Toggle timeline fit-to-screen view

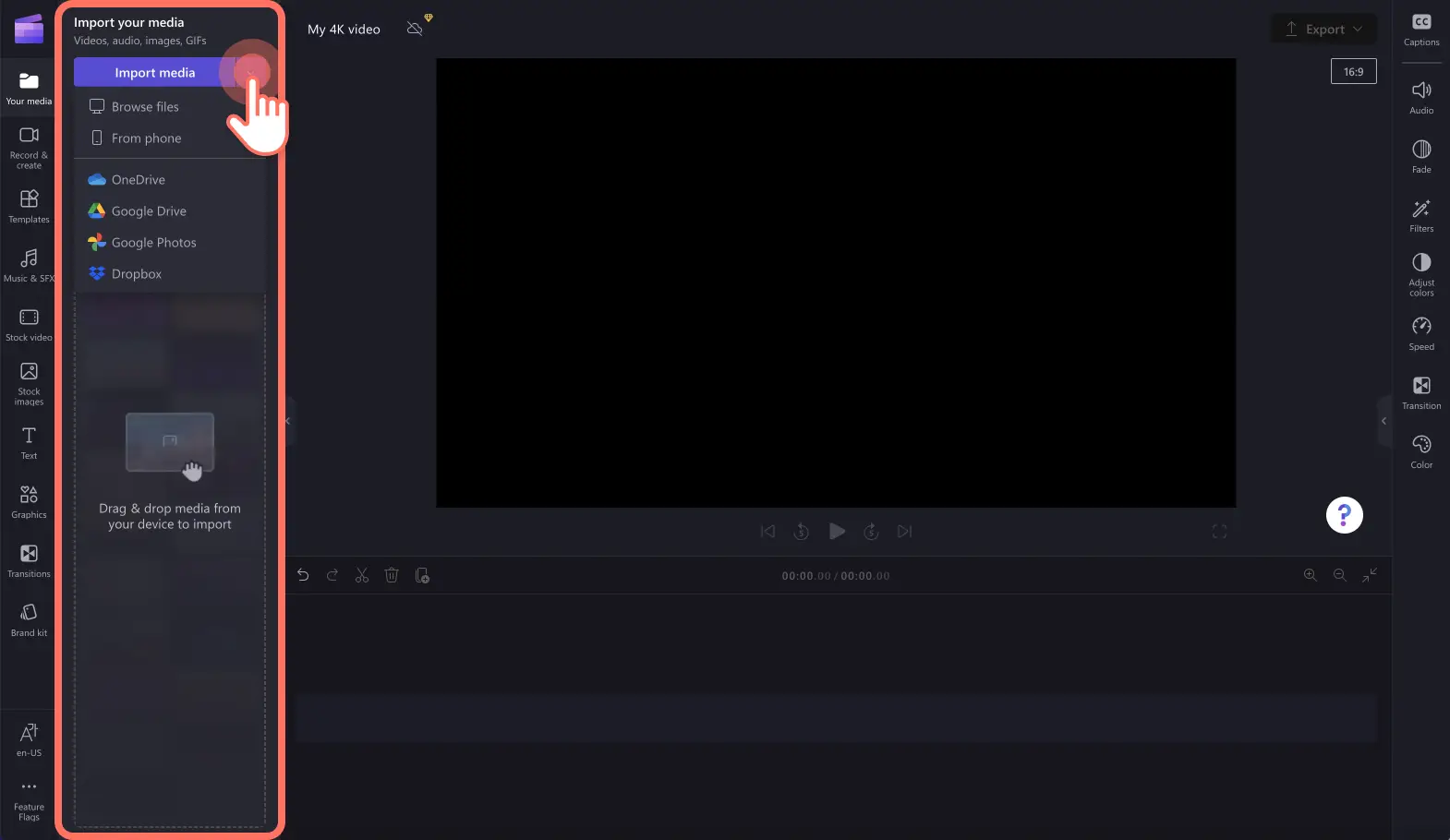tap(1369, 575)
